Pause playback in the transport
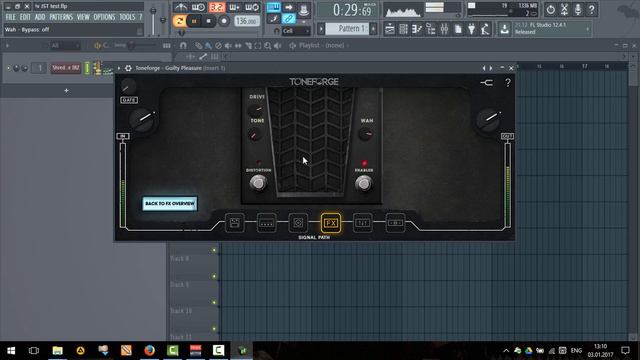The image size is (640, 360). tap(194, 21)
